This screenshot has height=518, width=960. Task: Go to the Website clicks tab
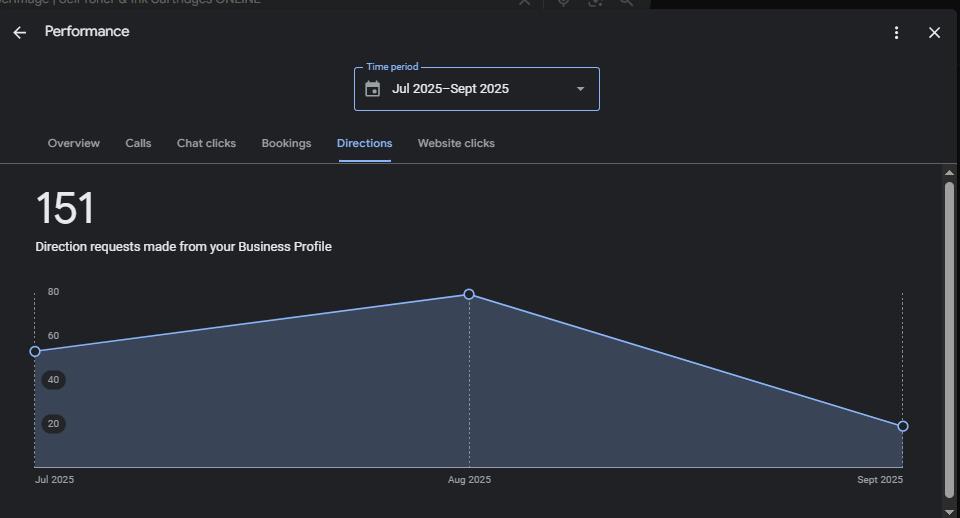pyautogui.click(x=456, y=143)
